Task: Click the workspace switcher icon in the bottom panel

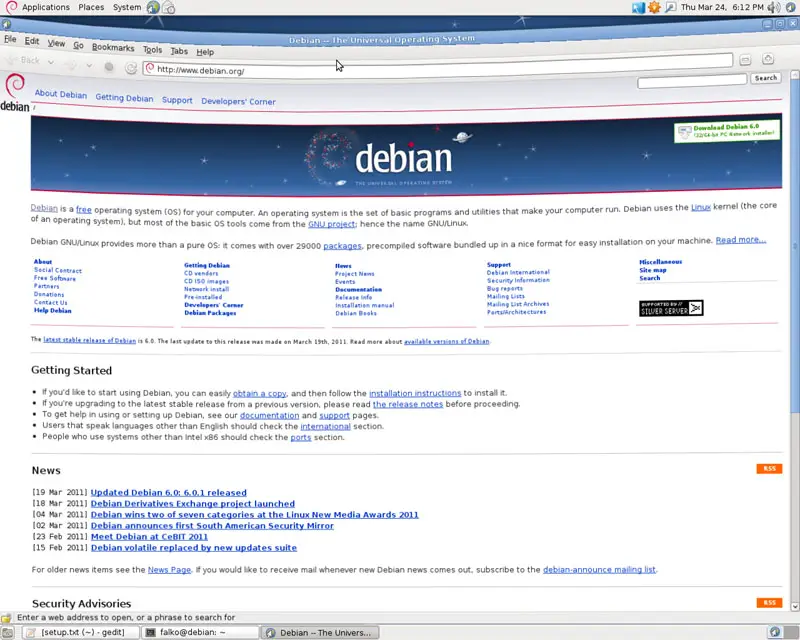Action: pyautogui.click(x=774, y=632)
